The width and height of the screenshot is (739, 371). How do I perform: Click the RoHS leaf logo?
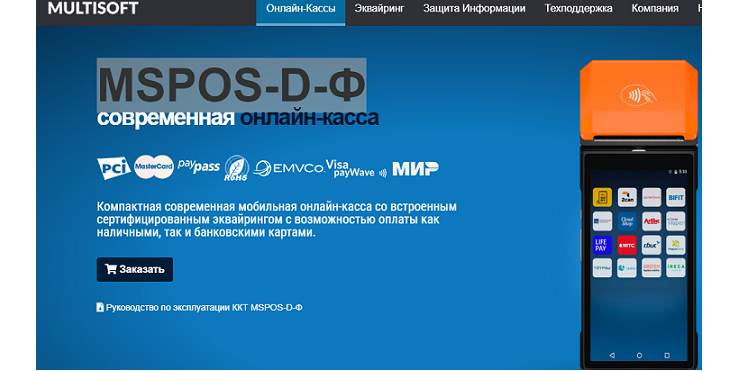[x=236, y=168]
